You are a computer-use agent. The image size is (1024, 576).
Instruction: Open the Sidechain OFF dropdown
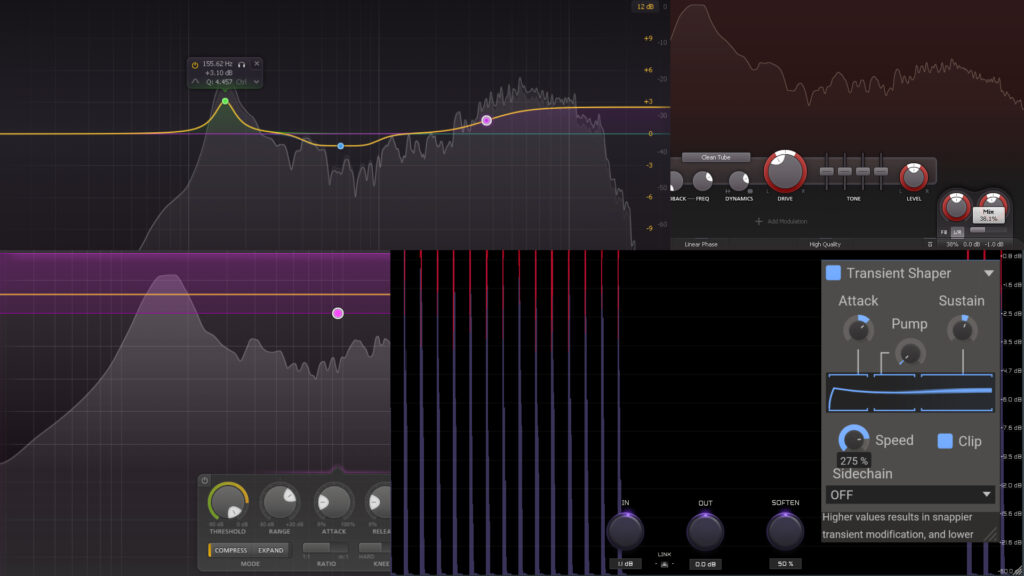click(x=910, y=494)
